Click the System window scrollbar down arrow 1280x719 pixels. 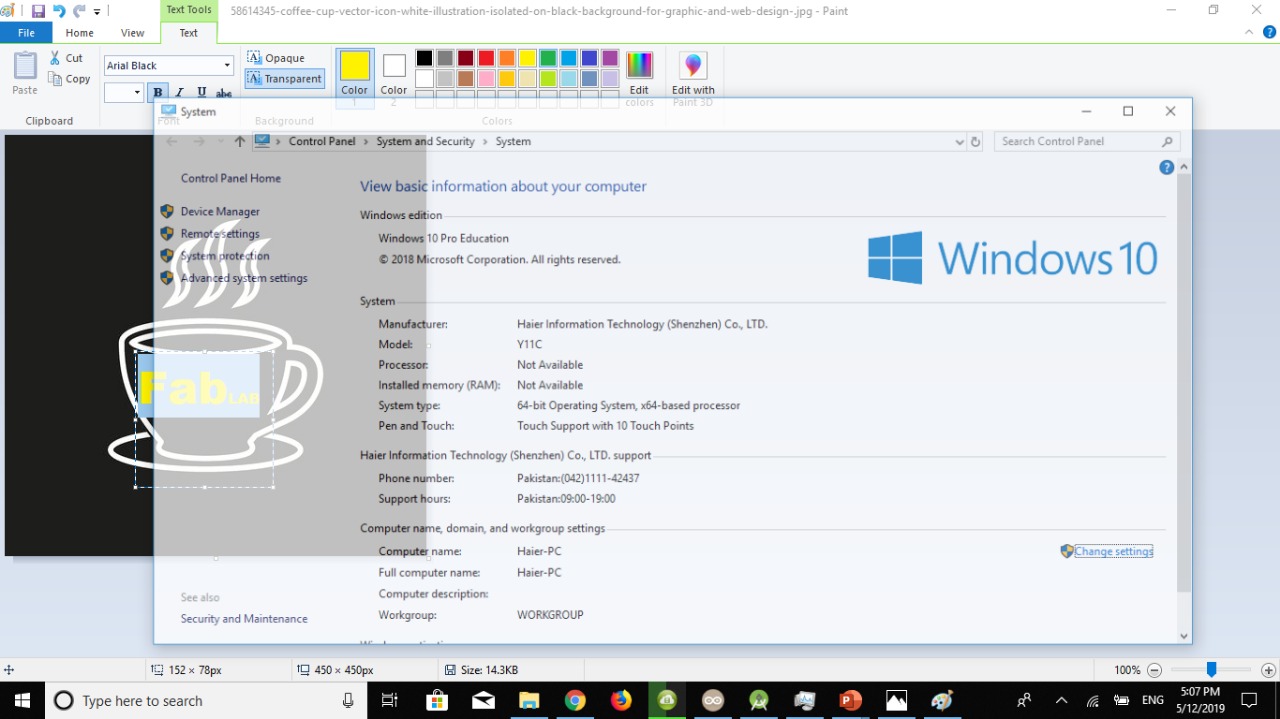(x=1184, y=636)
